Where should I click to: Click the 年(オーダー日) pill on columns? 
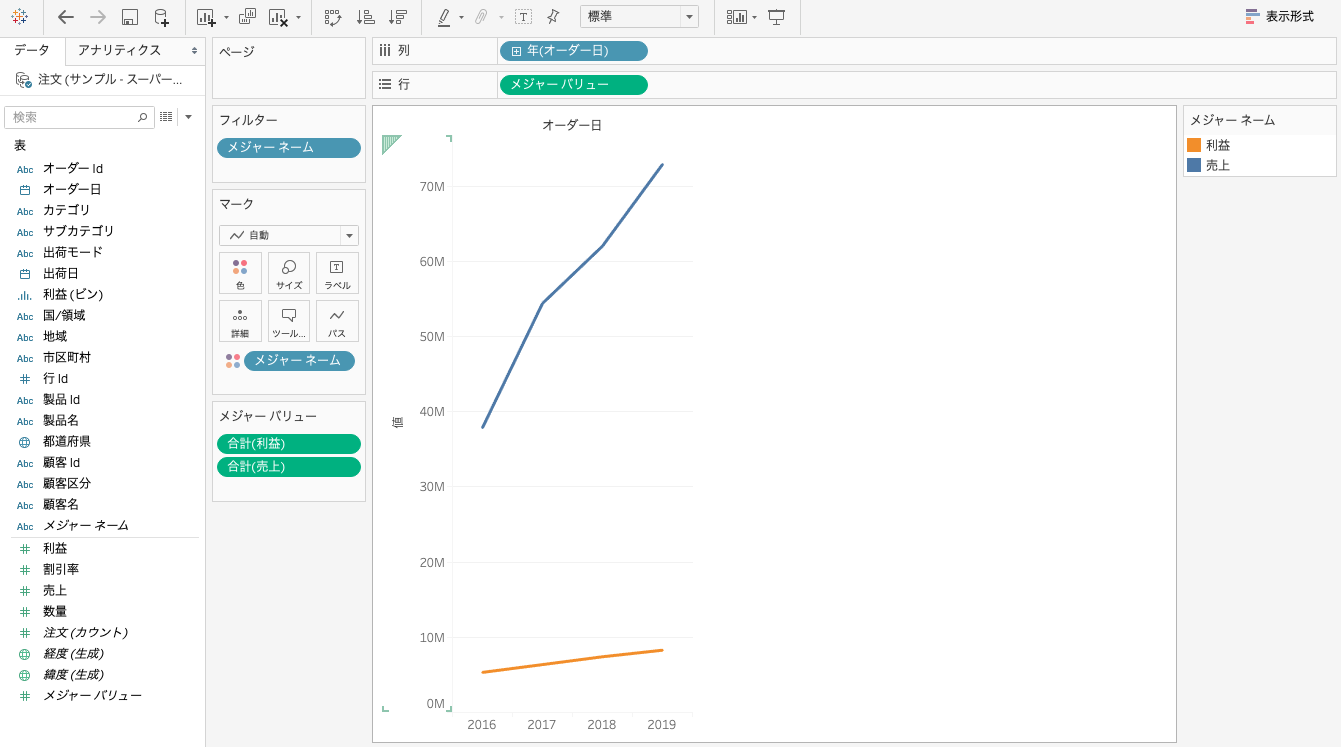(574, 51)
